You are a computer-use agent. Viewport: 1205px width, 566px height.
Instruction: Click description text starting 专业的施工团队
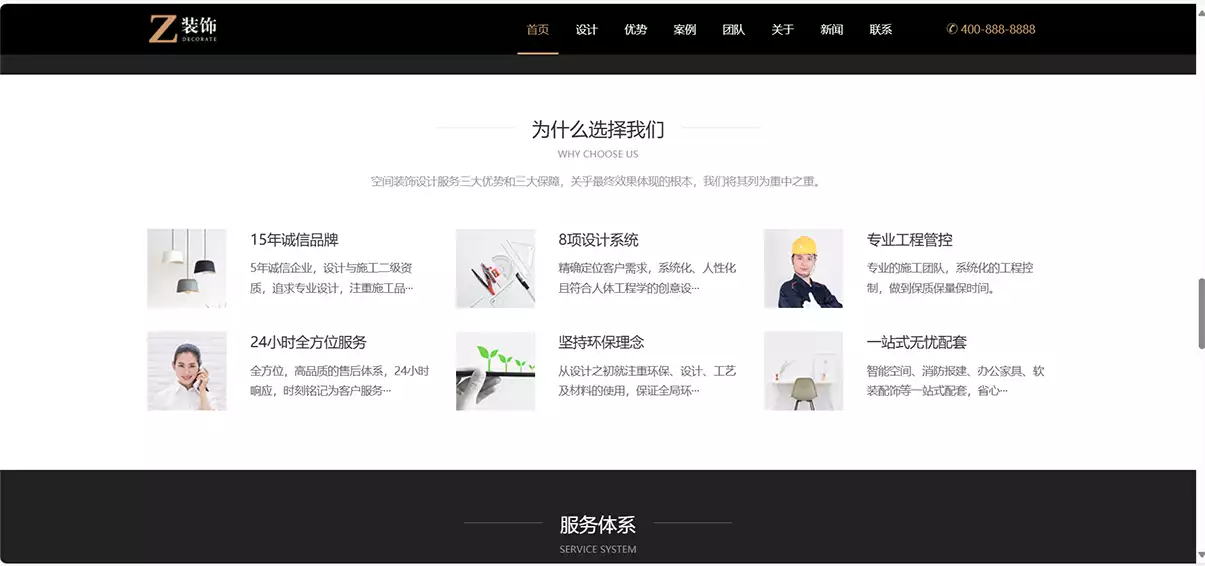pyautogui.click(x=950, y=278)
